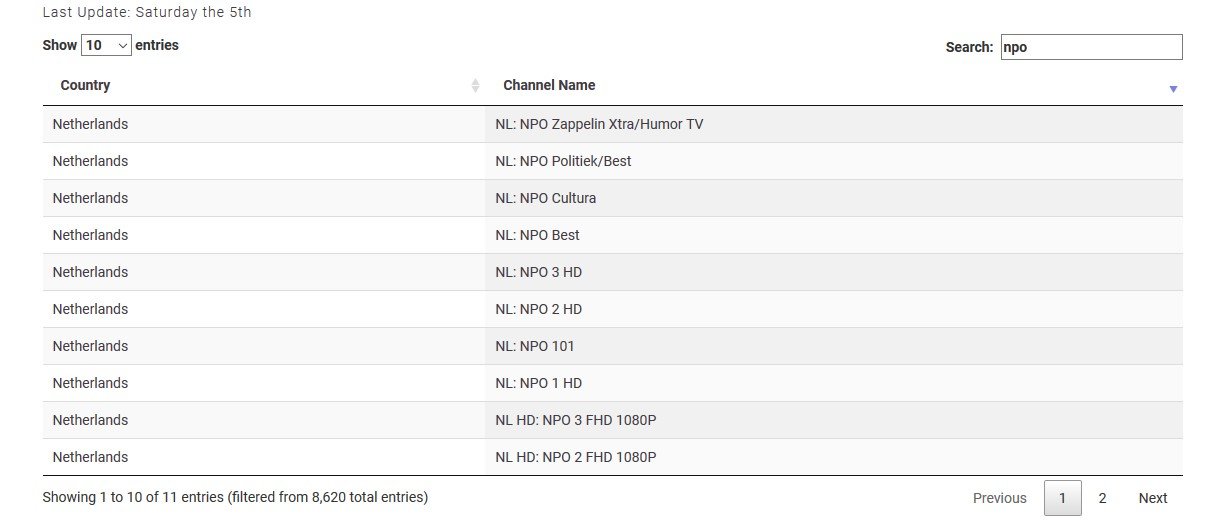1207x532 pixels.
Task: Select the NL: NPO 3 HD row
Action: tap(538, 272)
